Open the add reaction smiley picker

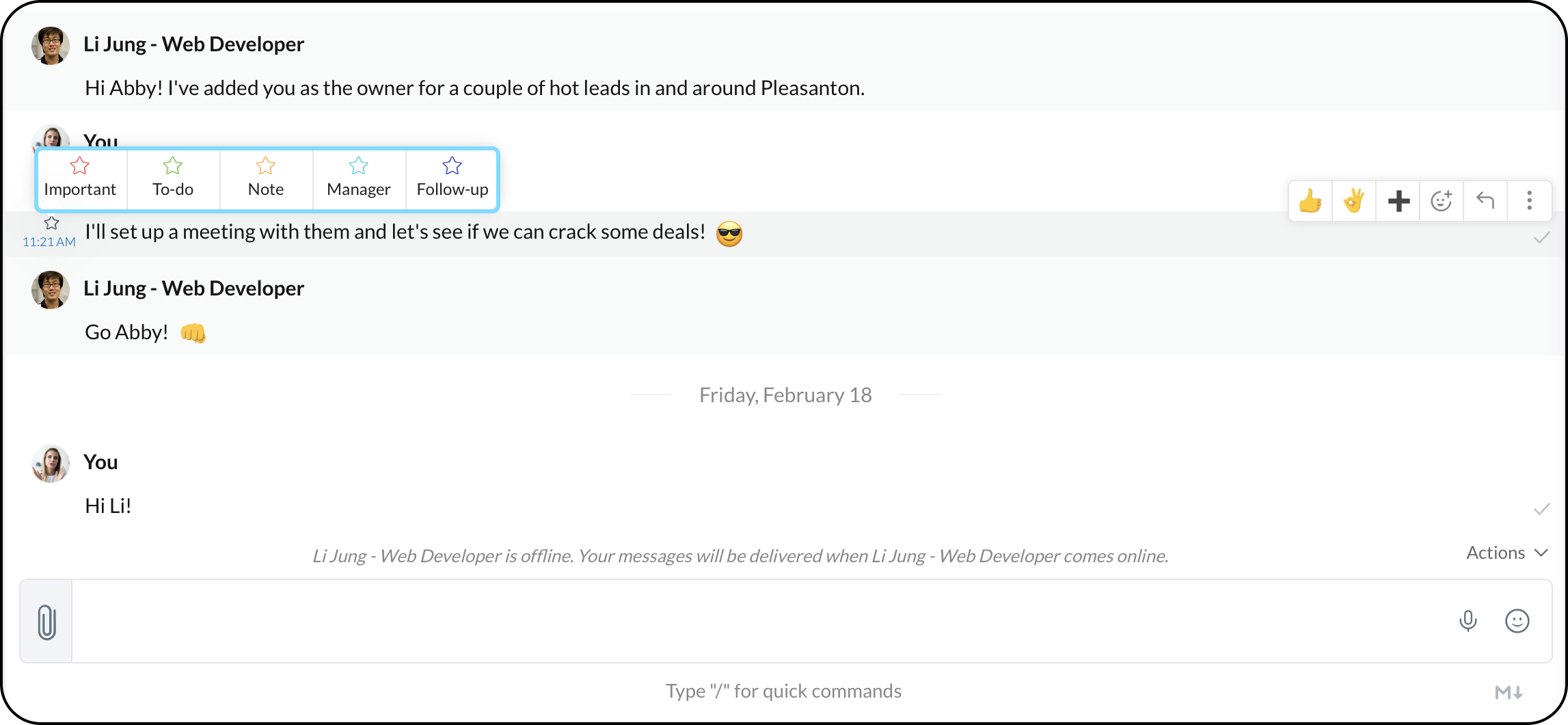coord(1442,201)
